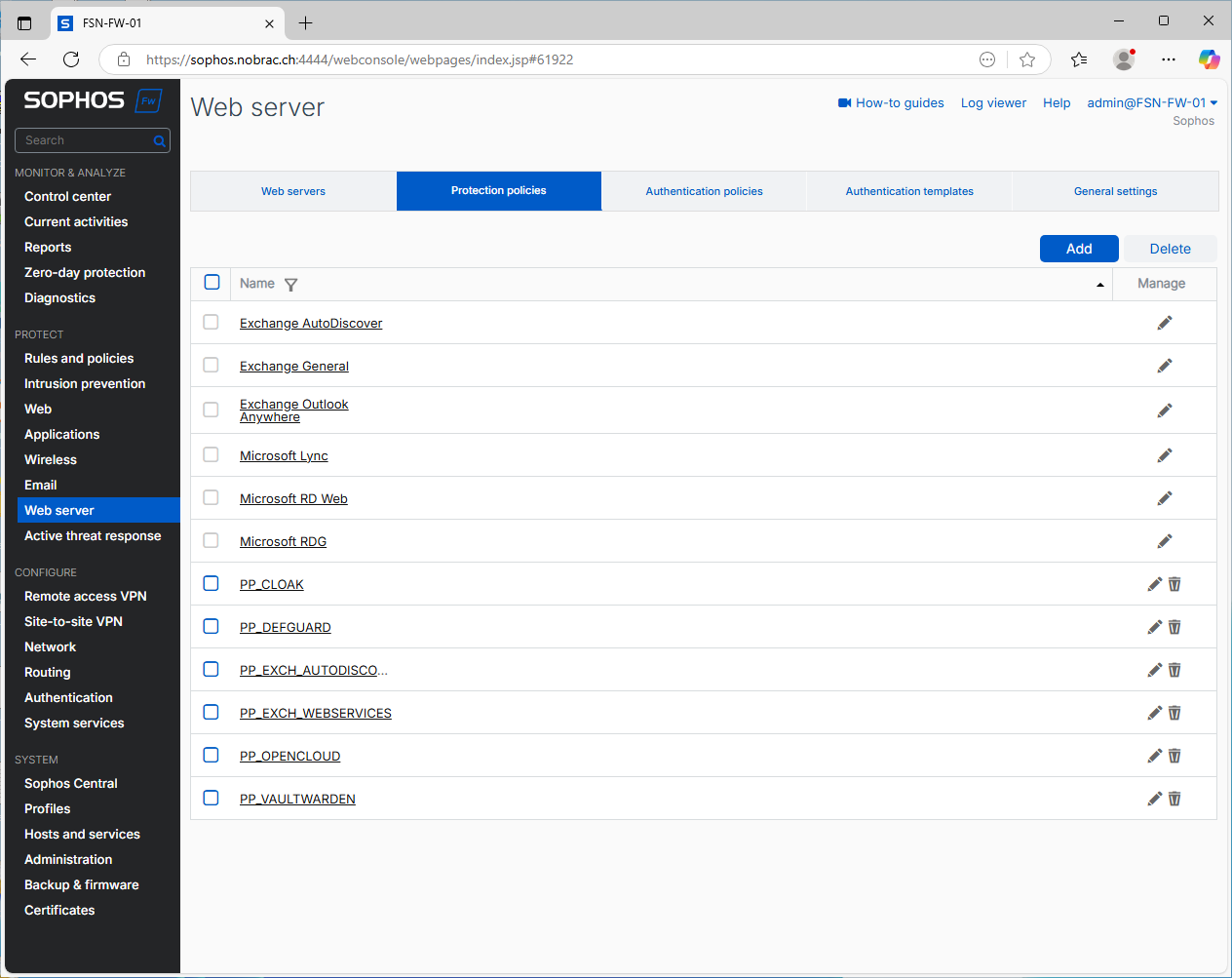Click the edit pencil for PP_VAULTWARDEN

pos(1155,799)
